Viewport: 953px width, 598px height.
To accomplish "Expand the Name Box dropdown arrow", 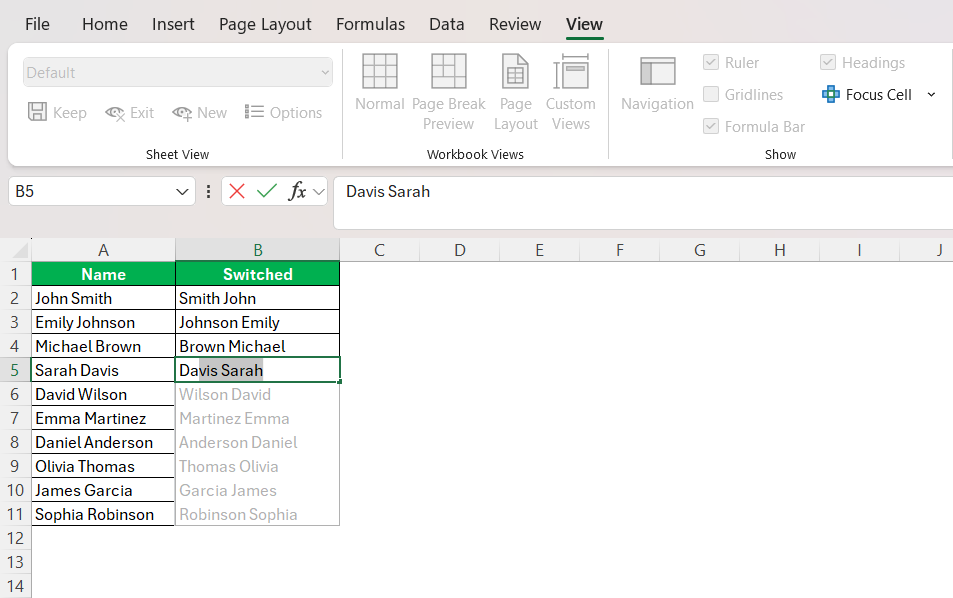I will coord(182,192).
